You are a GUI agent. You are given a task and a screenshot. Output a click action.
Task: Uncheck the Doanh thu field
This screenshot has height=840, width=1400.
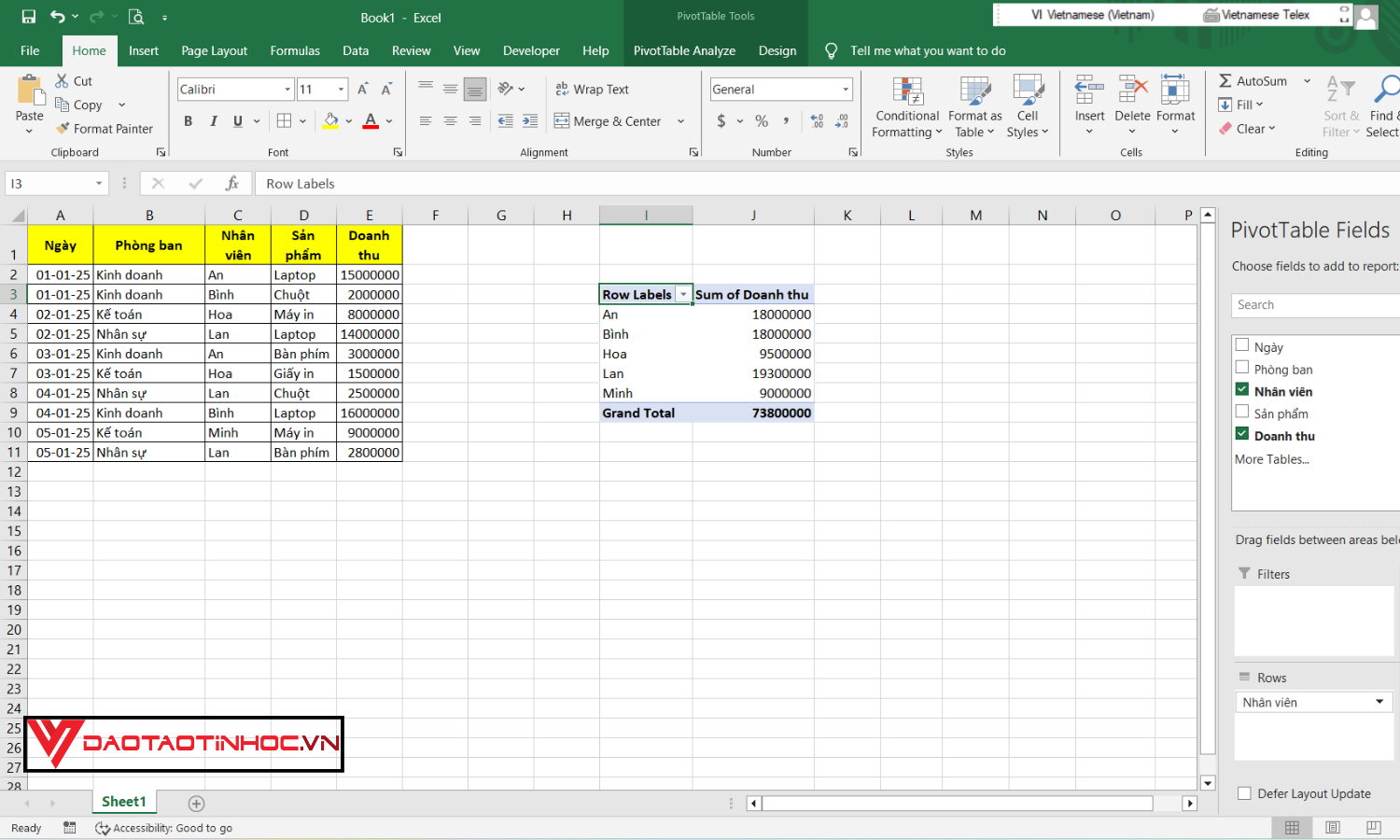pyautogui.click(x=1242, y=433)
